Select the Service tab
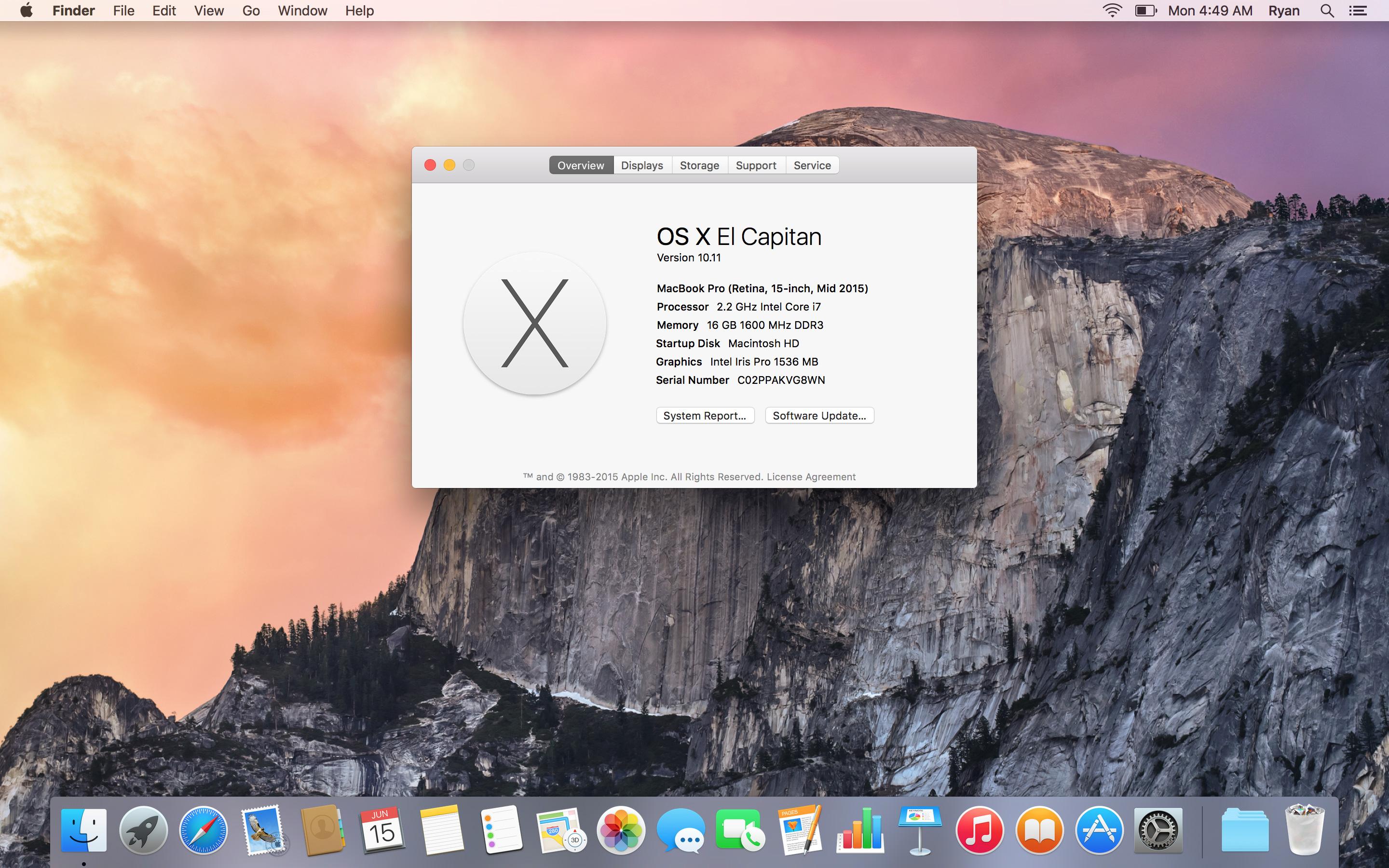1389x868 pixels. pyautogui.click(x=812, y=165)
